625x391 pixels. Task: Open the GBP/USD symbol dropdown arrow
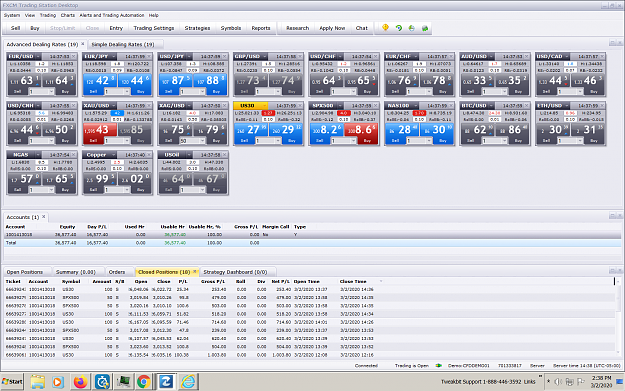tap(264, 56)
